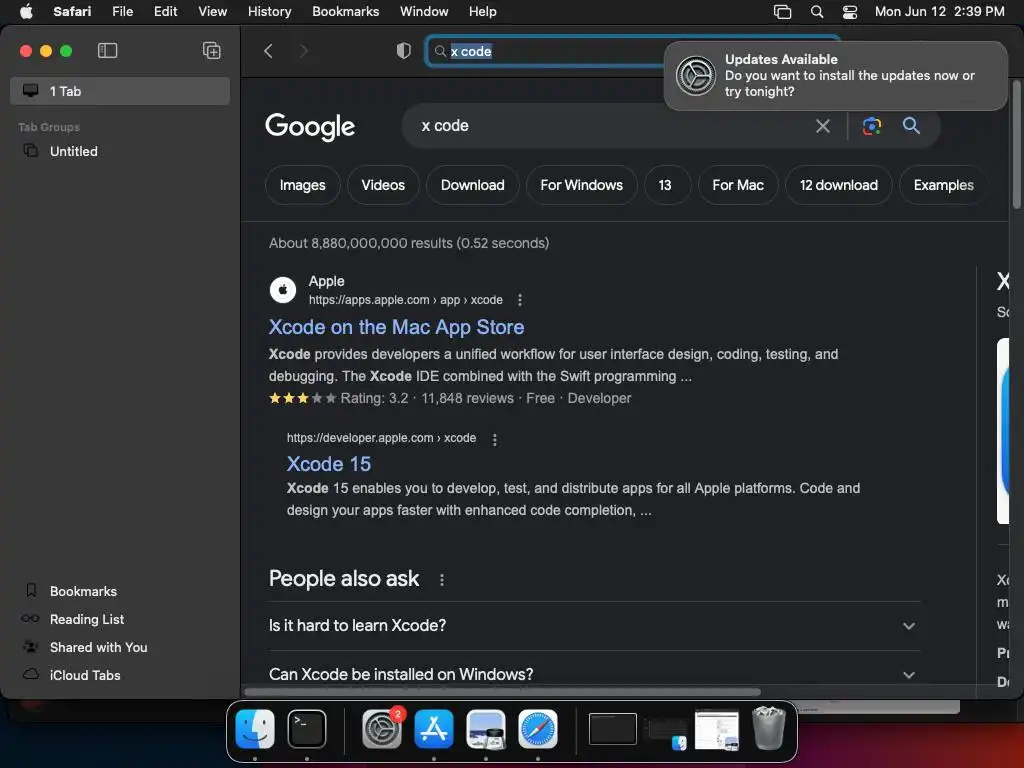The height and width of the screenshot is (768, 1024).
Task: Toggle the Safari sidebar button
Action: pyautogui.click(x=107, y=50)
